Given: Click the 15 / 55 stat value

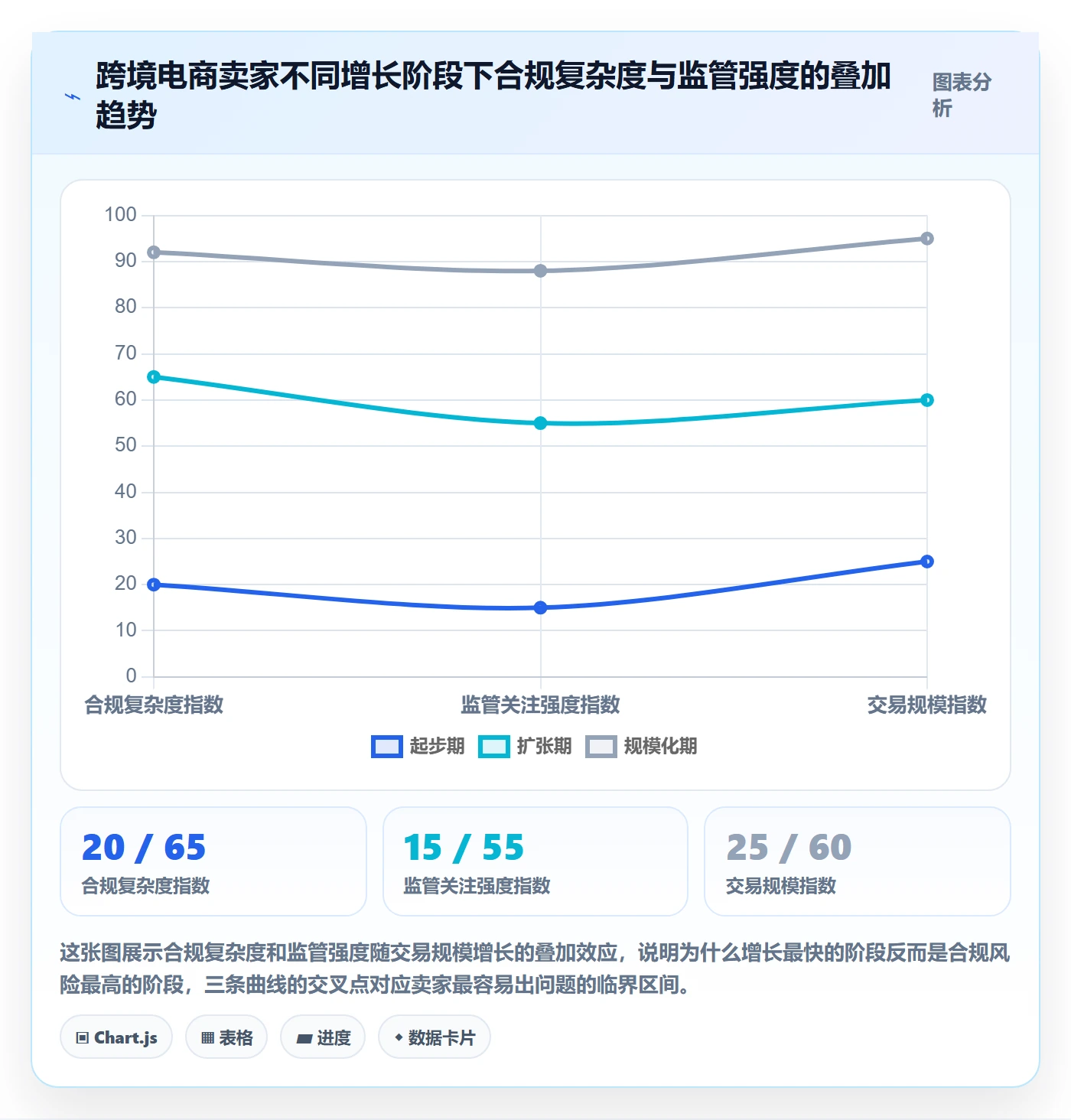Looking at the screenshot, I should [464, 848].
